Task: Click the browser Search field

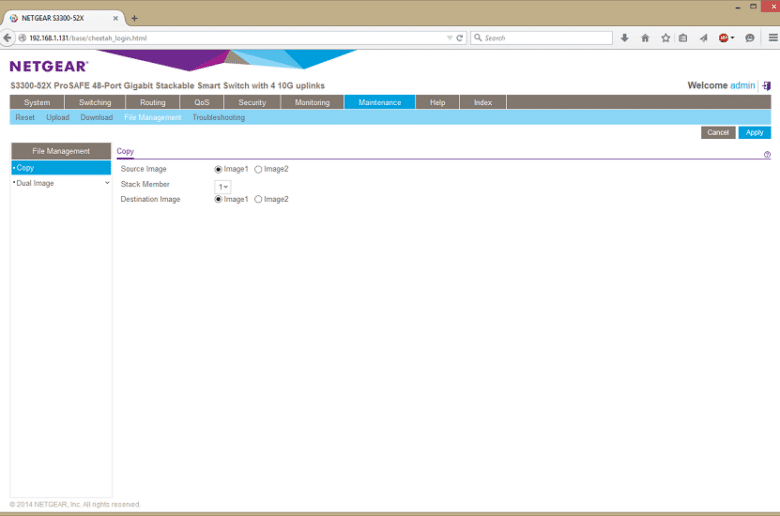Action: point(542,38)
